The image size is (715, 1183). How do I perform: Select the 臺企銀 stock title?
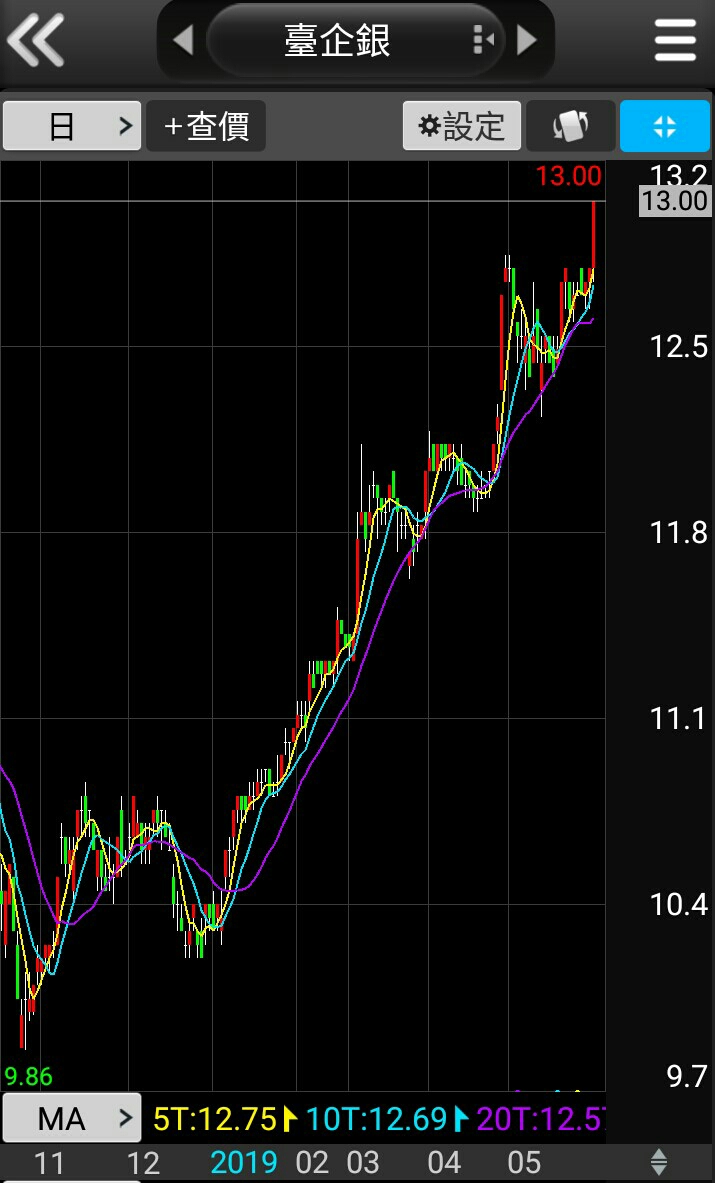(x=337, y=40)
